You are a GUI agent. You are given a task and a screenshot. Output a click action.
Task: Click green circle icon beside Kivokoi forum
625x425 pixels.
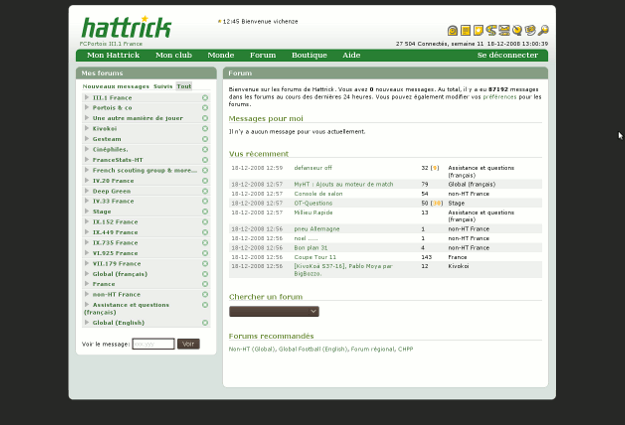[205, 129]
